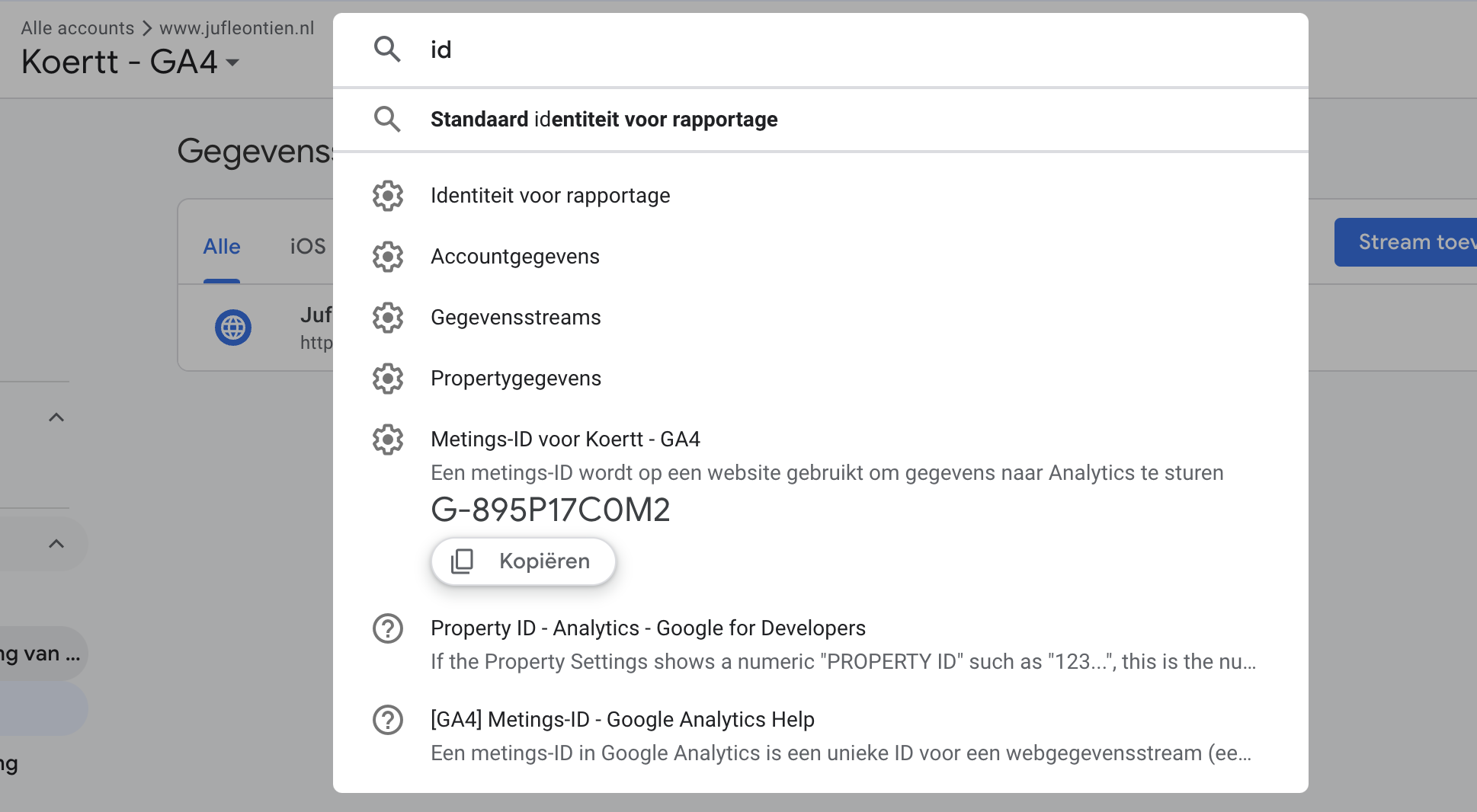Switch to the Alle tab
This screenshot has width=1477, height=812.
pos(221,247)
